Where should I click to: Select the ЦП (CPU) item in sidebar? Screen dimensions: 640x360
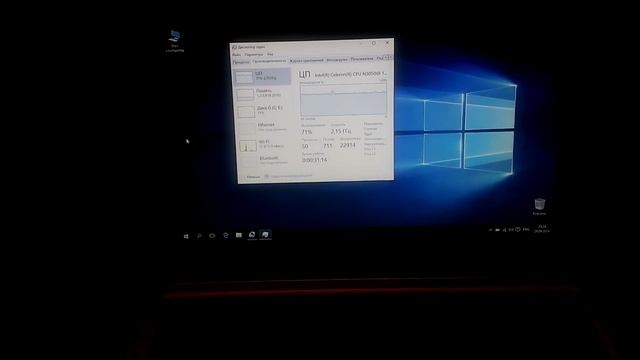[262, 77]
